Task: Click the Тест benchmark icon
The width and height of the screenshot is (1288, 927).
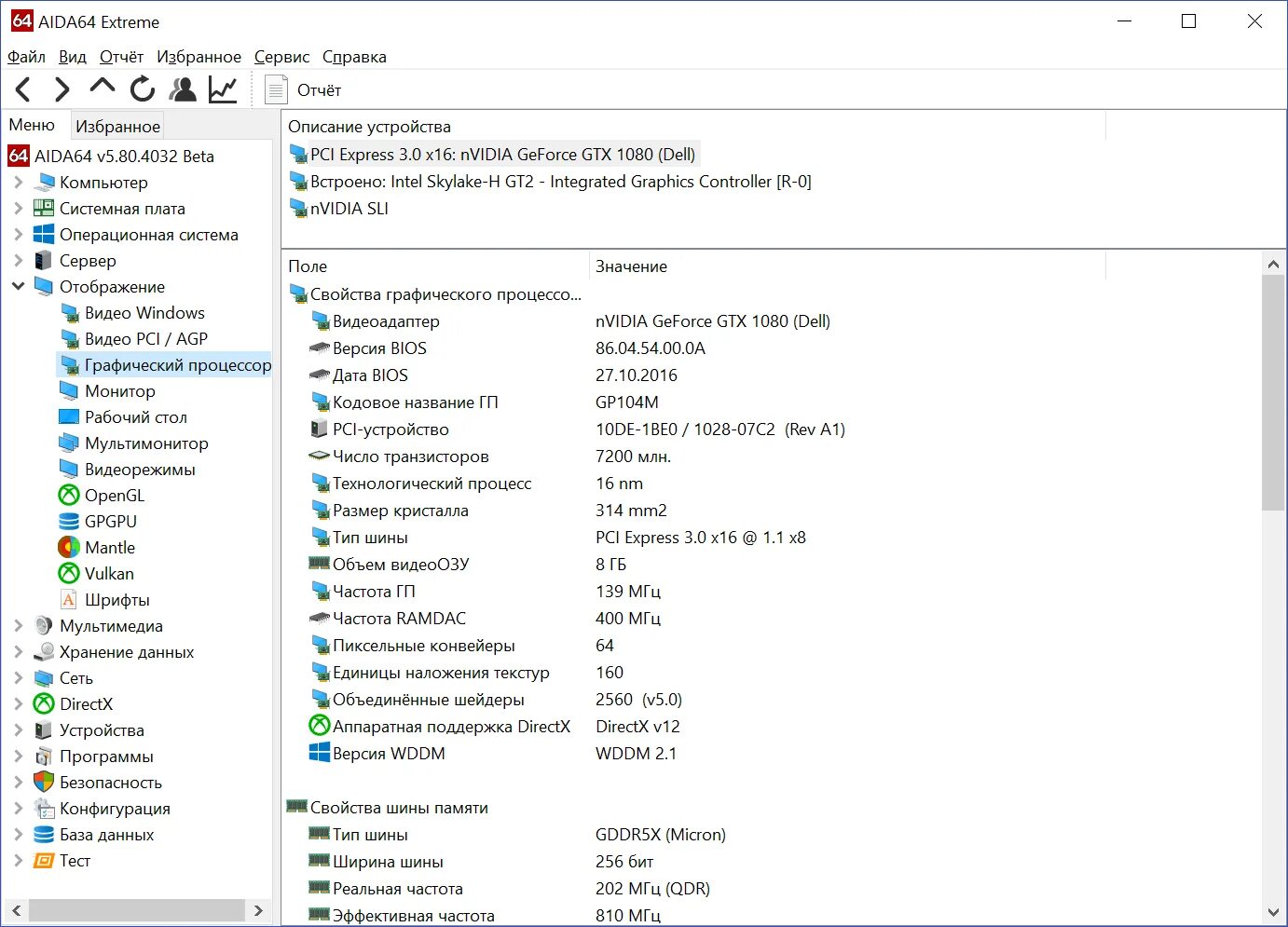Action: 44,861
